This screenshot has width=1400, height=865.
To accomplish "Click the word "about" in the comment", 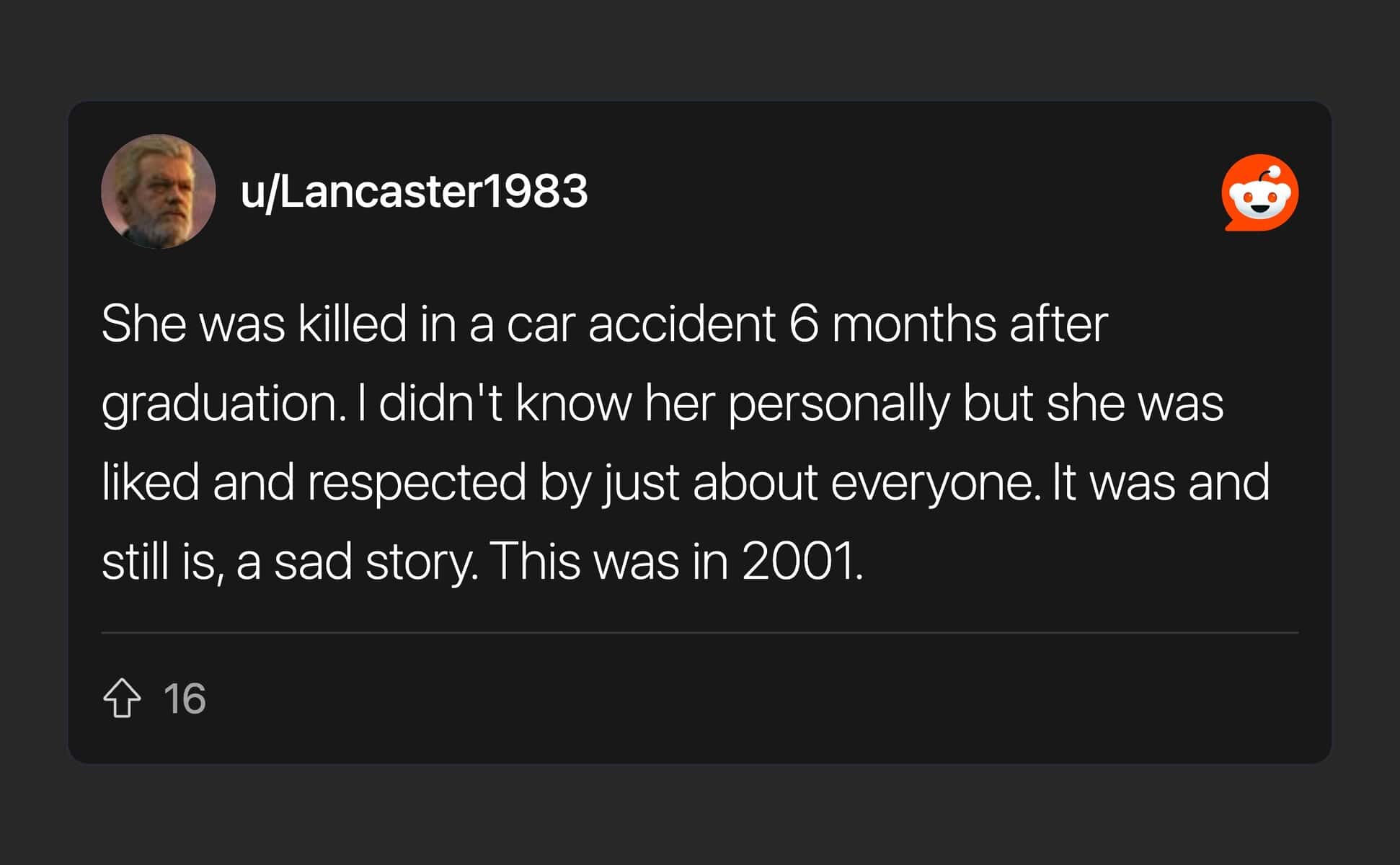I will [x=755, y=483].
